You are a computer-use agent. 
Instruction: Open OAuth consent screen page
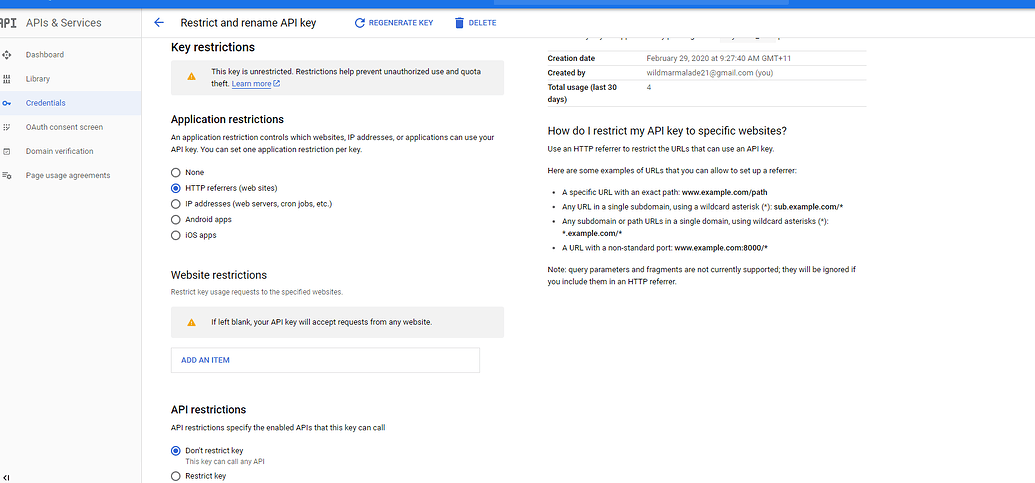click(x=64, y=127)
